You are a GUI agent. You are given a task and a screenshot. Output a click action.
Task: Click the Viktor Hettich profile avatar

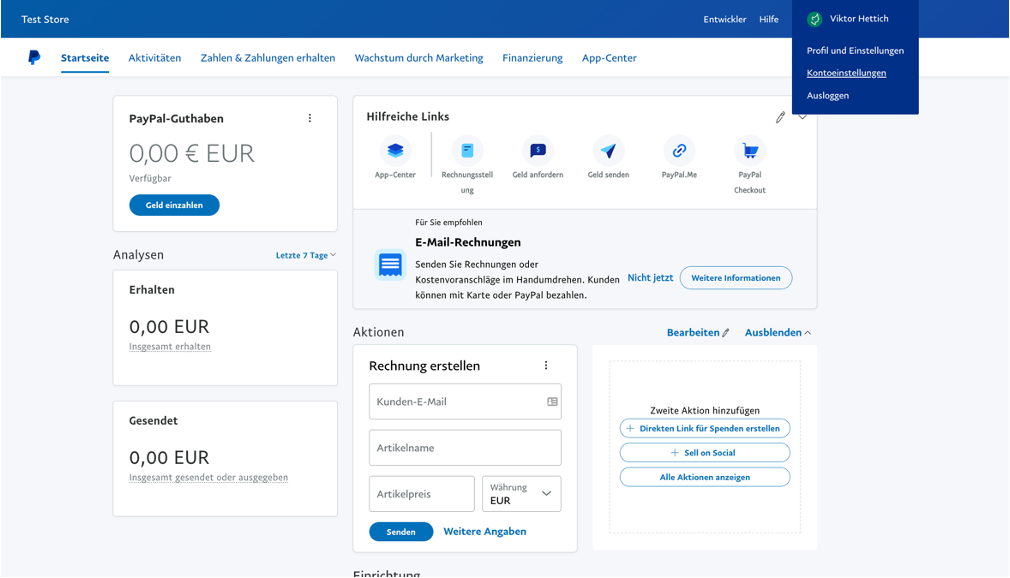814,19
